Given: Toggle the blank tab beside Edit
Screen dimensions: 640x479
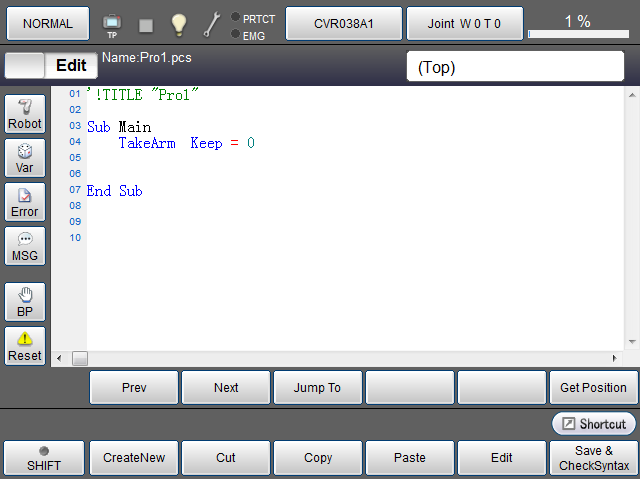Looking at the screenshot, I should pos(26,65).
